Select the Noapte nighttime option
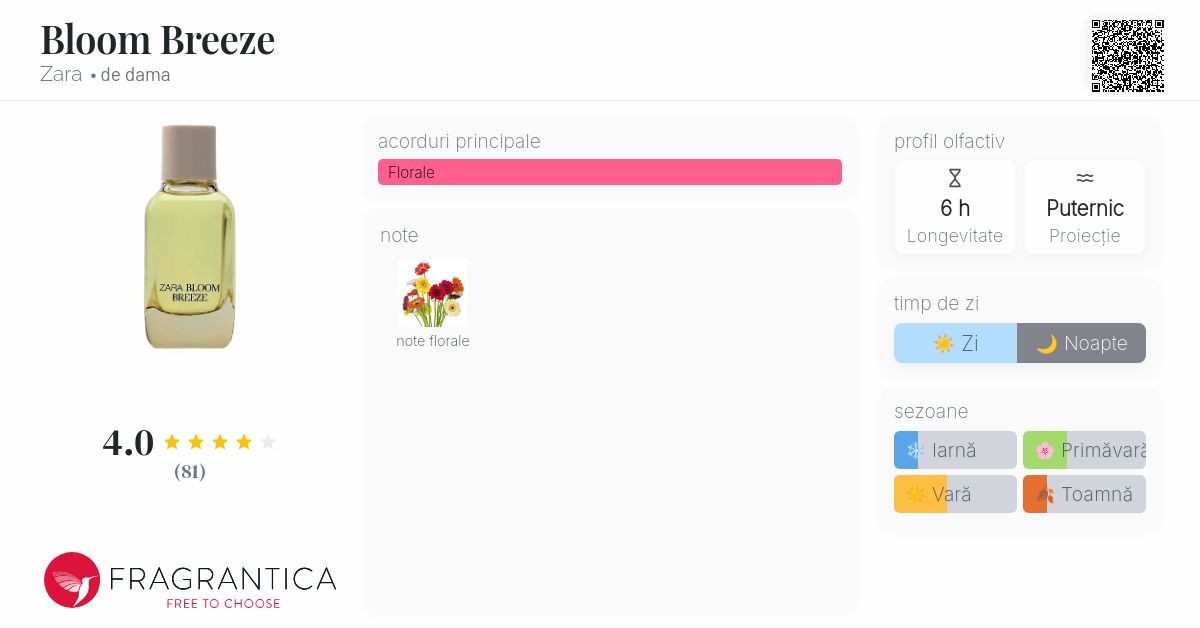Viewport: 1200px width, 628px height. tap(1081, 343)
